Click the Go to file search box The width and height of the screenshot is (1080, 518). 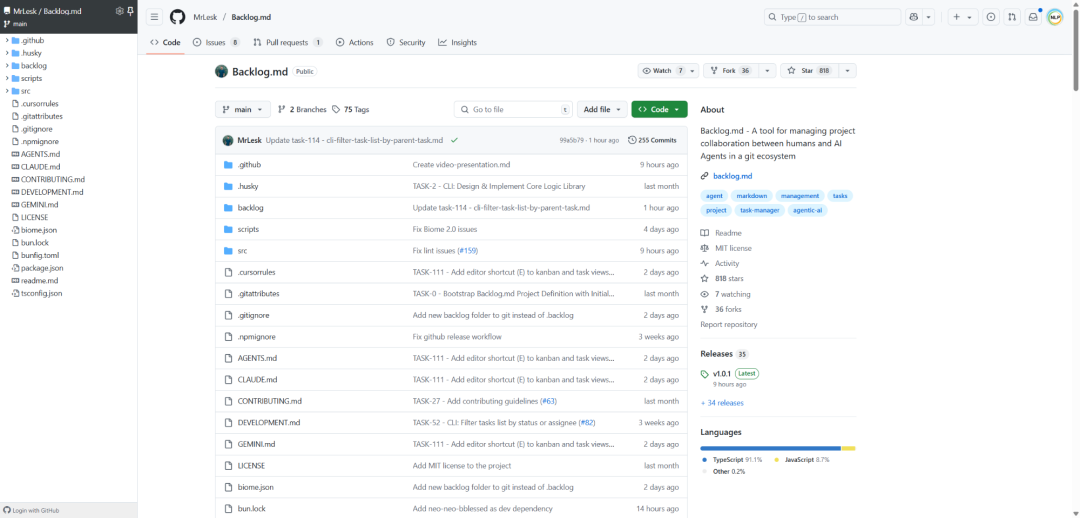tap(513, 109)
